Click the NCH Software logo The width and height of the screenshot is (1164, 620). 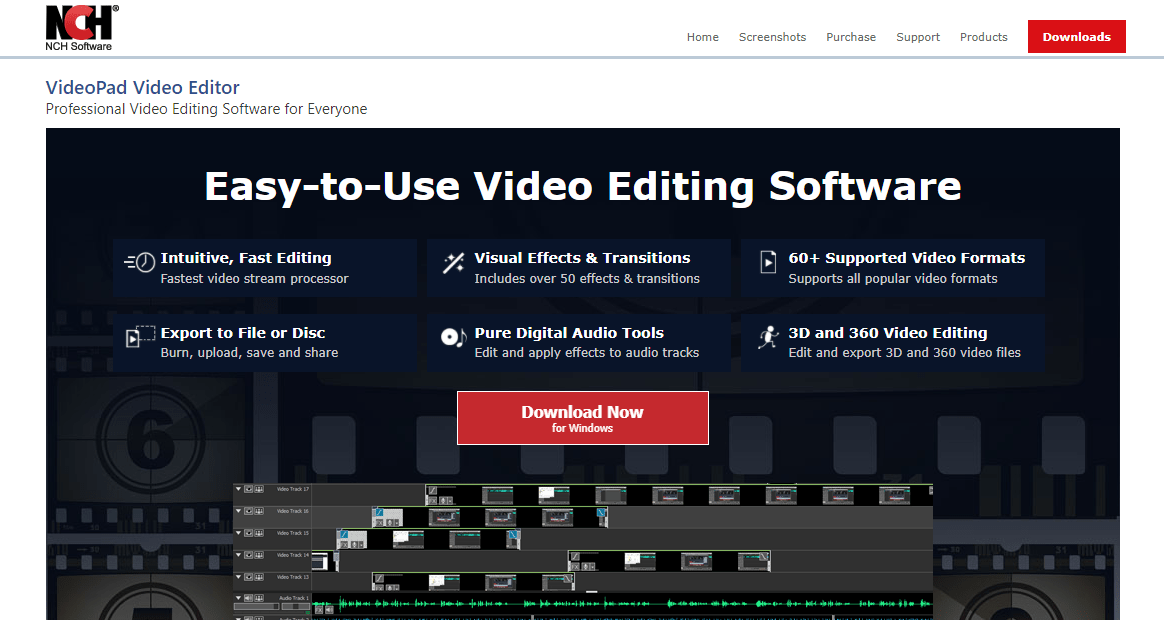(x=82, y=27)
